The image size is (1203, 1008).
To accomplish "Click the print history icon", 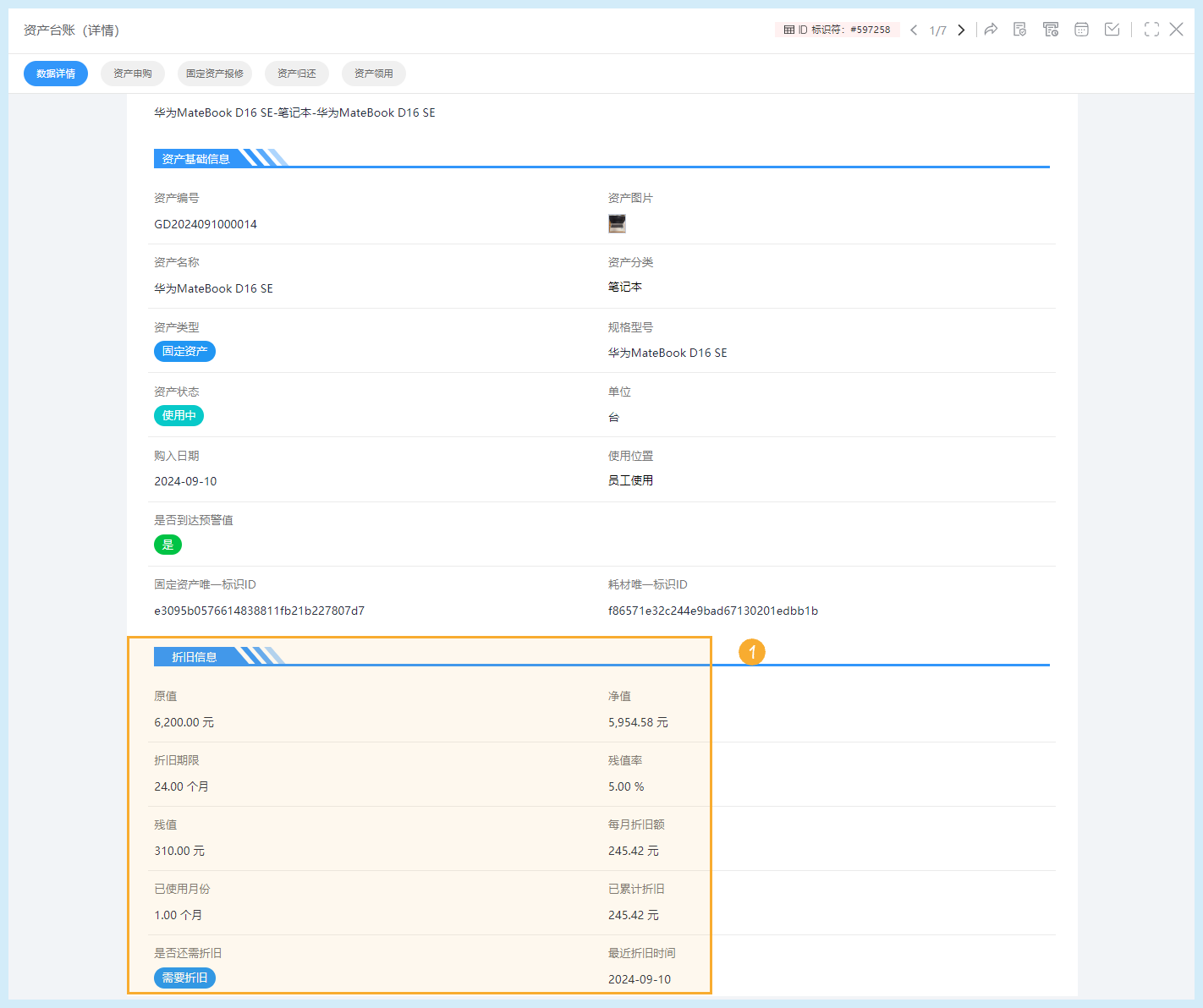I will click(1051, 30).
